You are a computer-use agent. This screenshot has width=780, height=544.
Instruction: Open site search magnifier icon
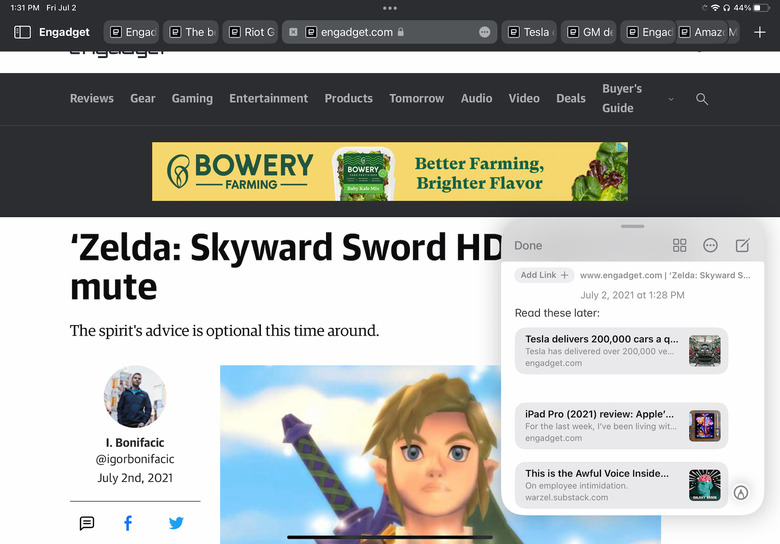(702, 98)
